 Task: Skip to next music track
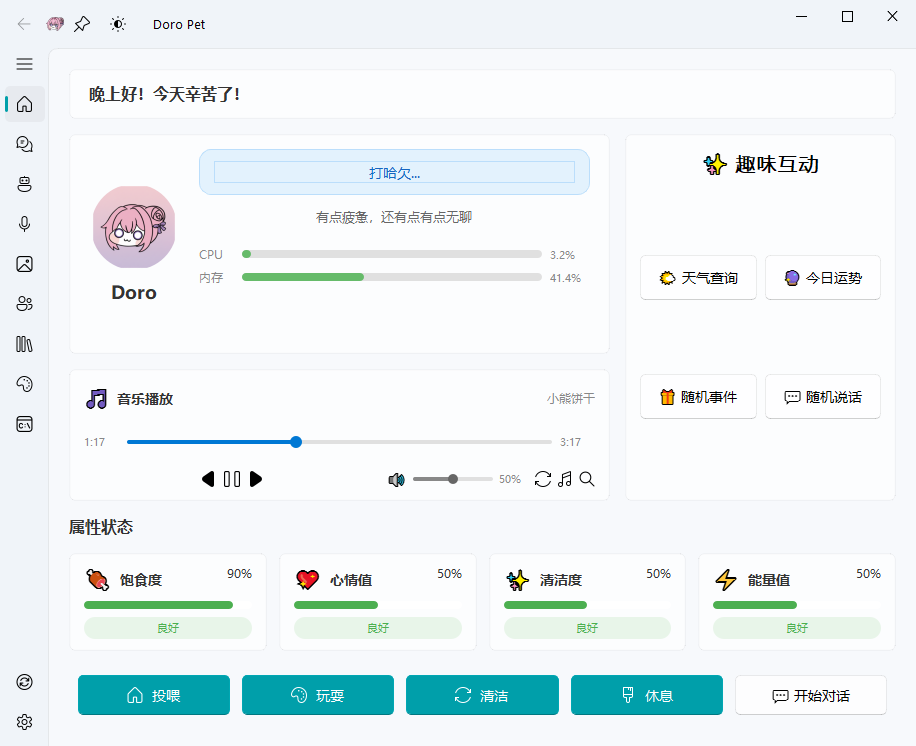pyautogui.click(x=256, y=479)
